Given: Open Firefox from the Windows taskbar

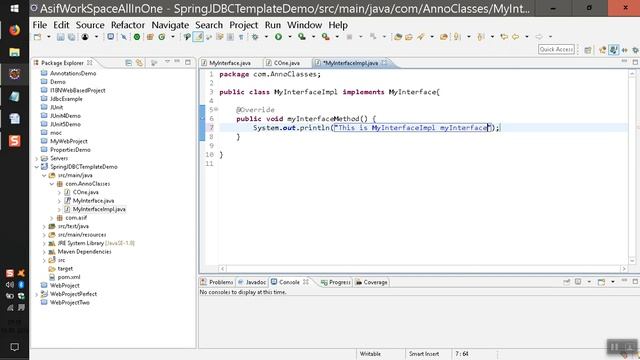Looking at the screenshot, I should pyautogui.click(x=14, y=30).
